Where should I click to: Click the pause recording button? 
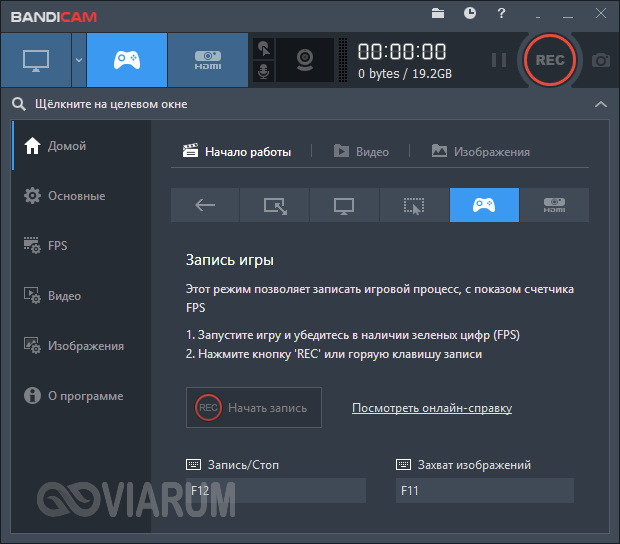(499, 60)
